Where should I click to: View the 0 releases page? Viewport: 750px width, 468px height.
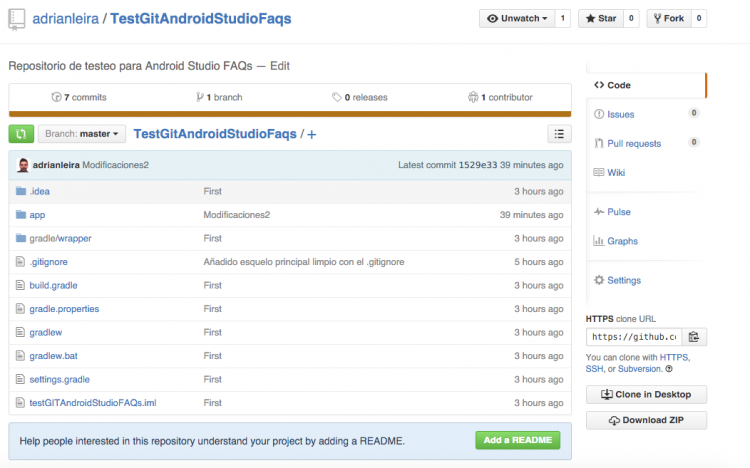[360, 97]
